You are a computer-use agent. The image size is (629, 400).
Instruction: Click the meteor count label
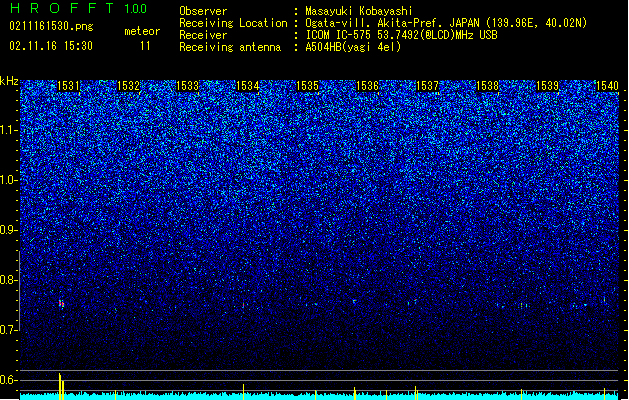pos(142,31)
